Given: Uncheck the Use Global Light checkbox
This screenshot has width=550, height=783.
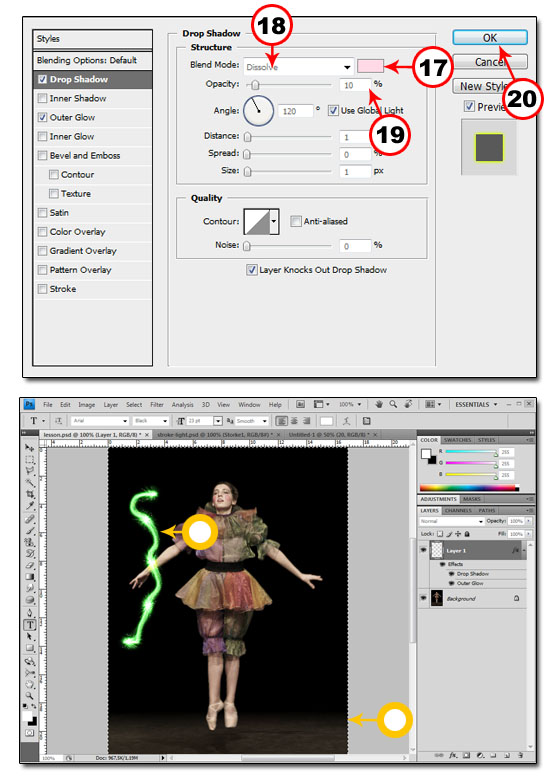Looking at the screenshot, I should coord(333,110).
